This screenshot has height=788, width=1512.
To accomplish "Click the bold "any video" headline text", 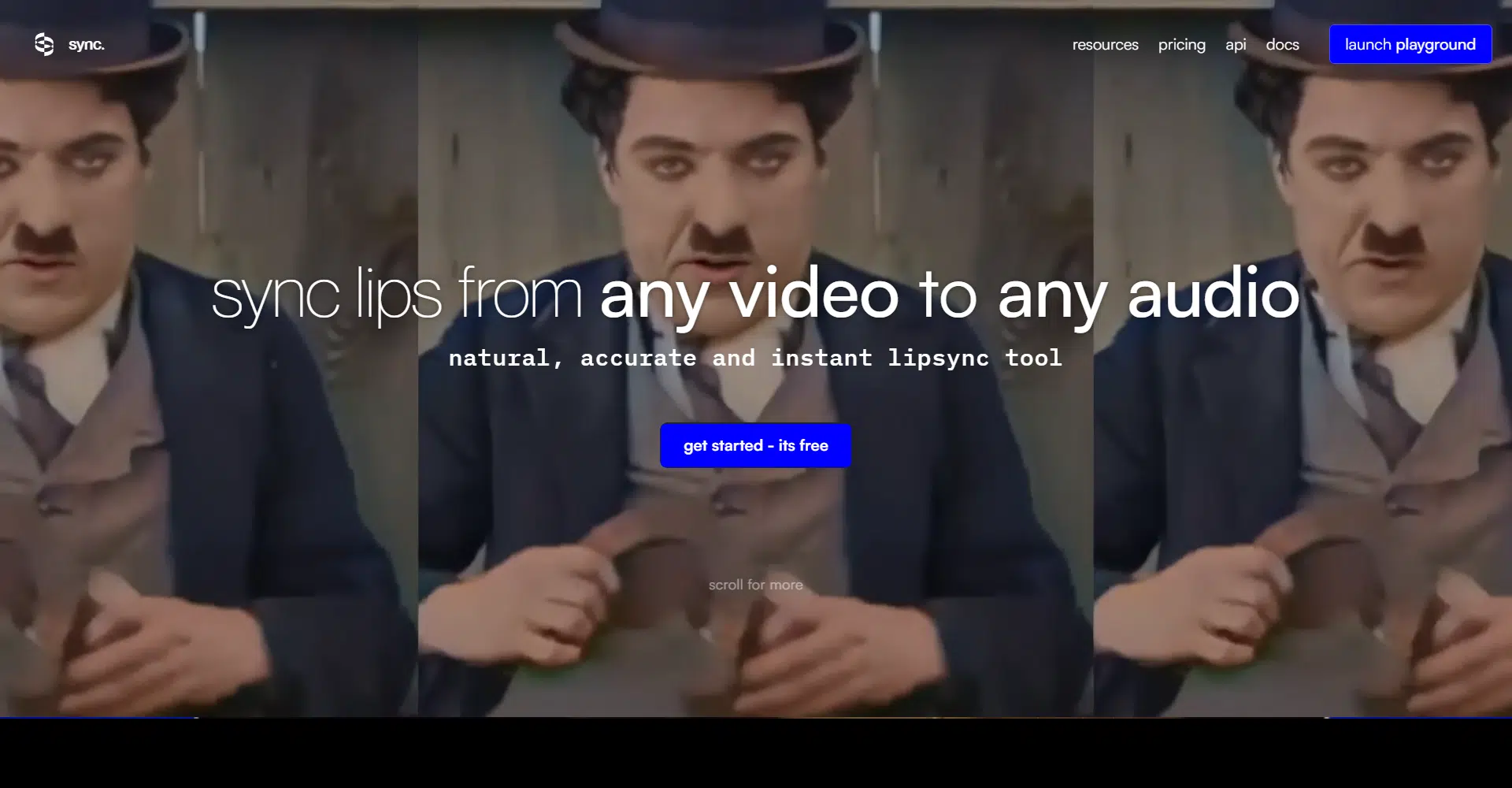I will coord(749,295).
